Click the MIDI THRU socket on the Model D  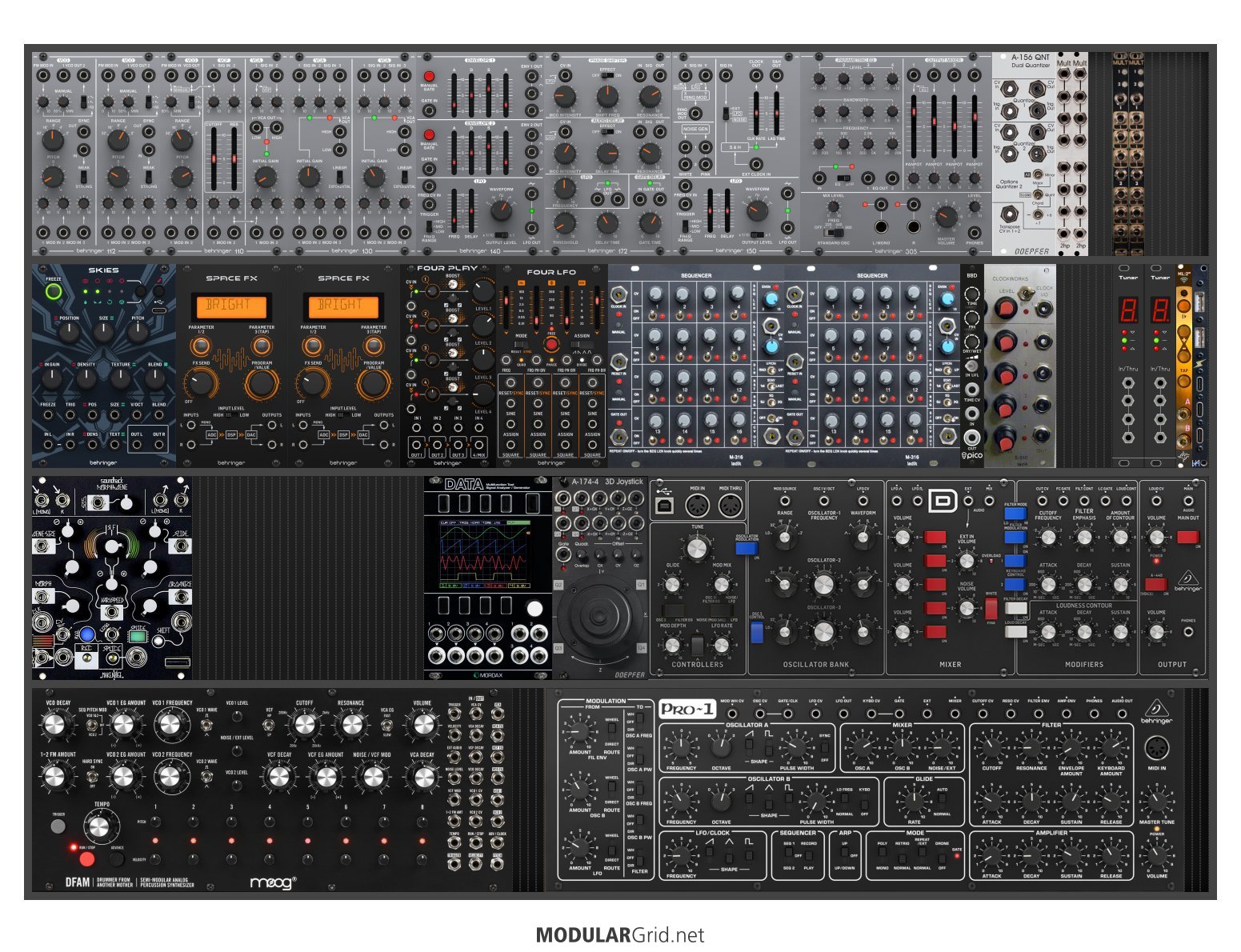731,506
